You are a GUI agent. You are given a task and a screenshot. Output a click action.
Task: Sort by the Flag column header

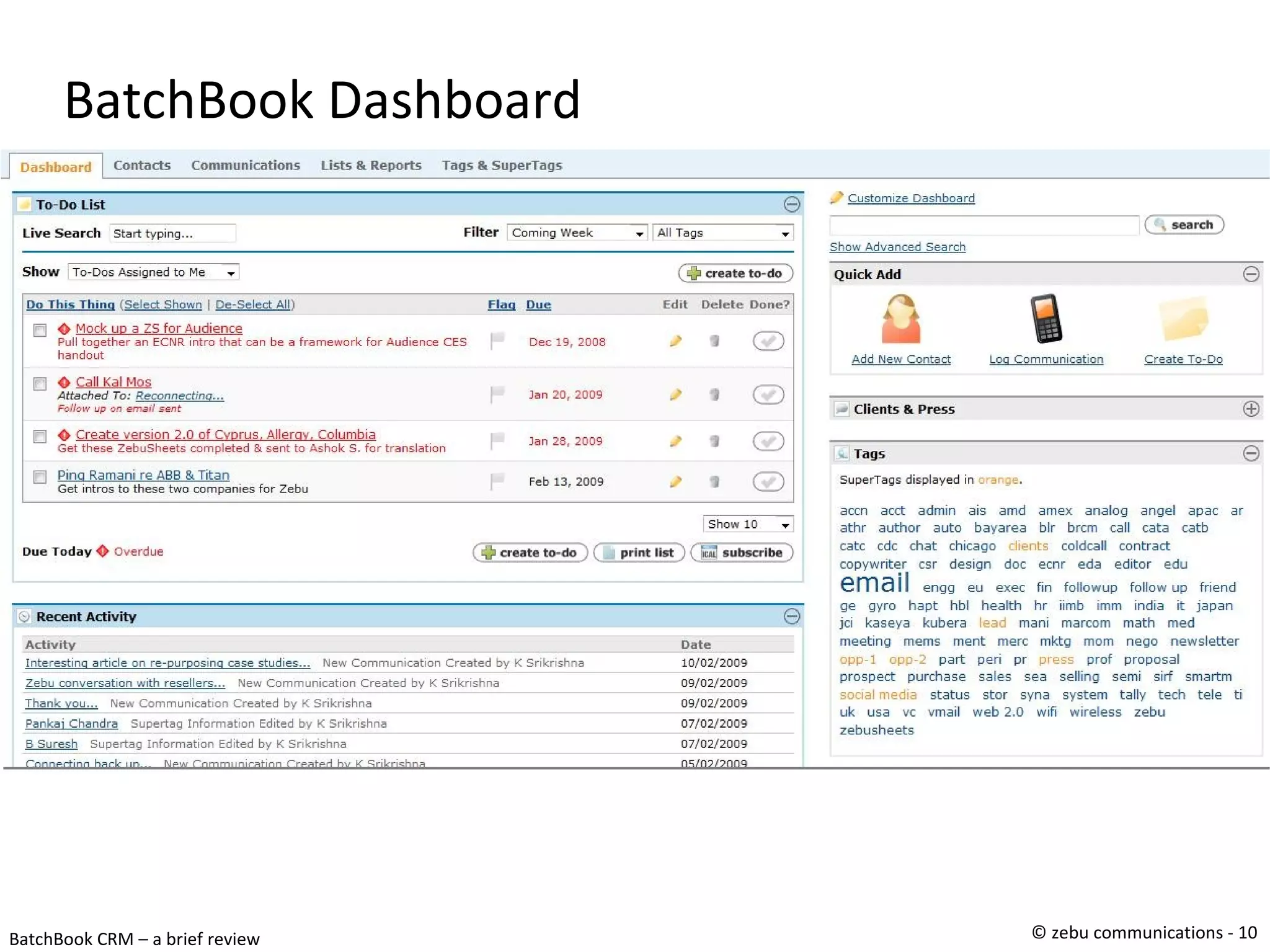point(502,305)
